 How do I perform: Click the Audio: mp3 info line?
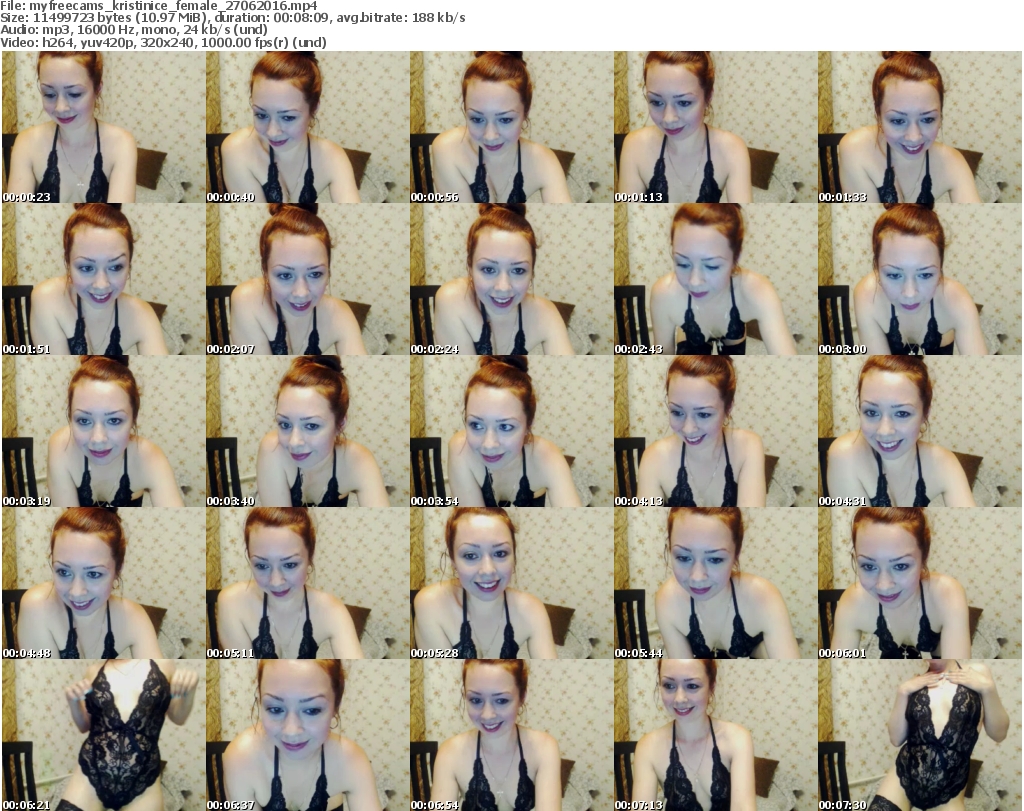(134, 29)
